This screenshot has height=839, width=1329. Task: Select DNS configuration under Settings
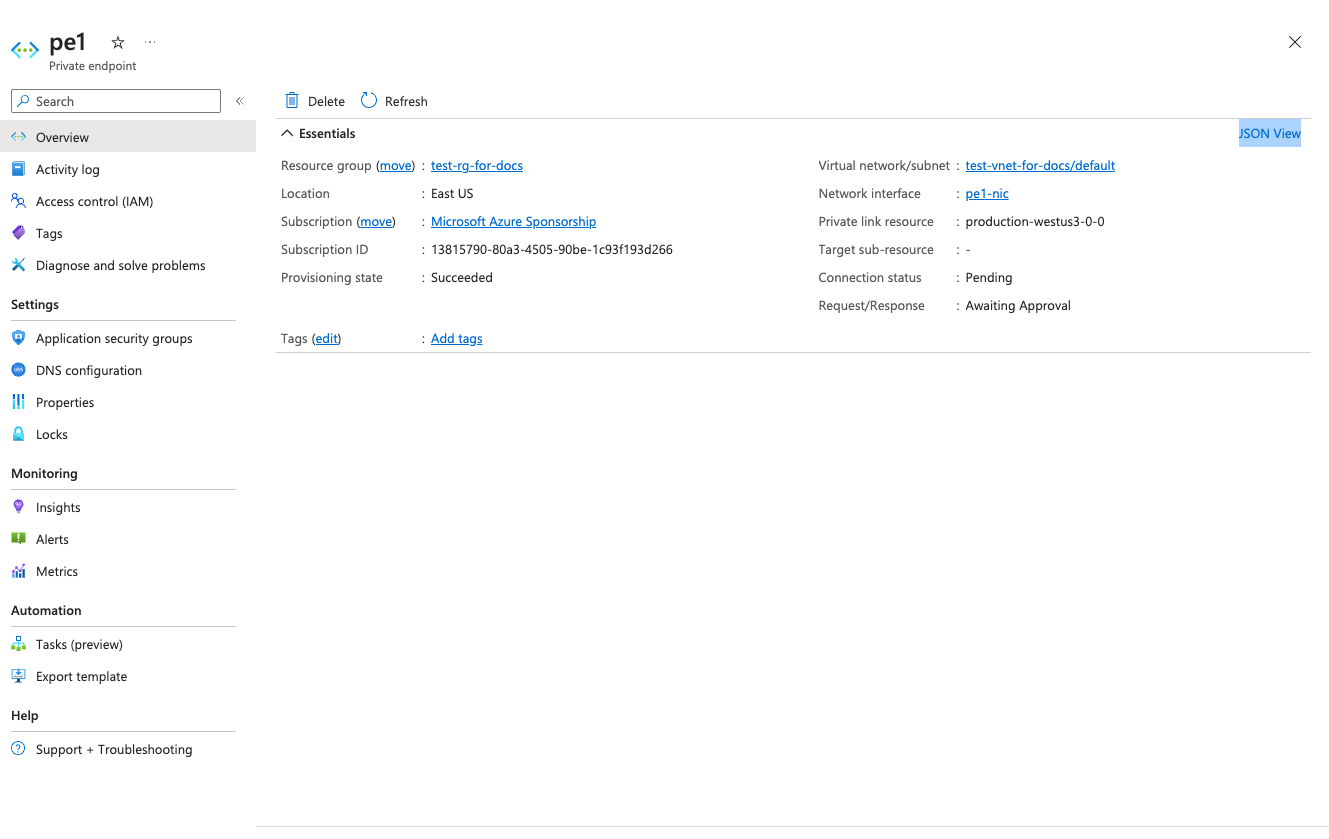(87, 370)
